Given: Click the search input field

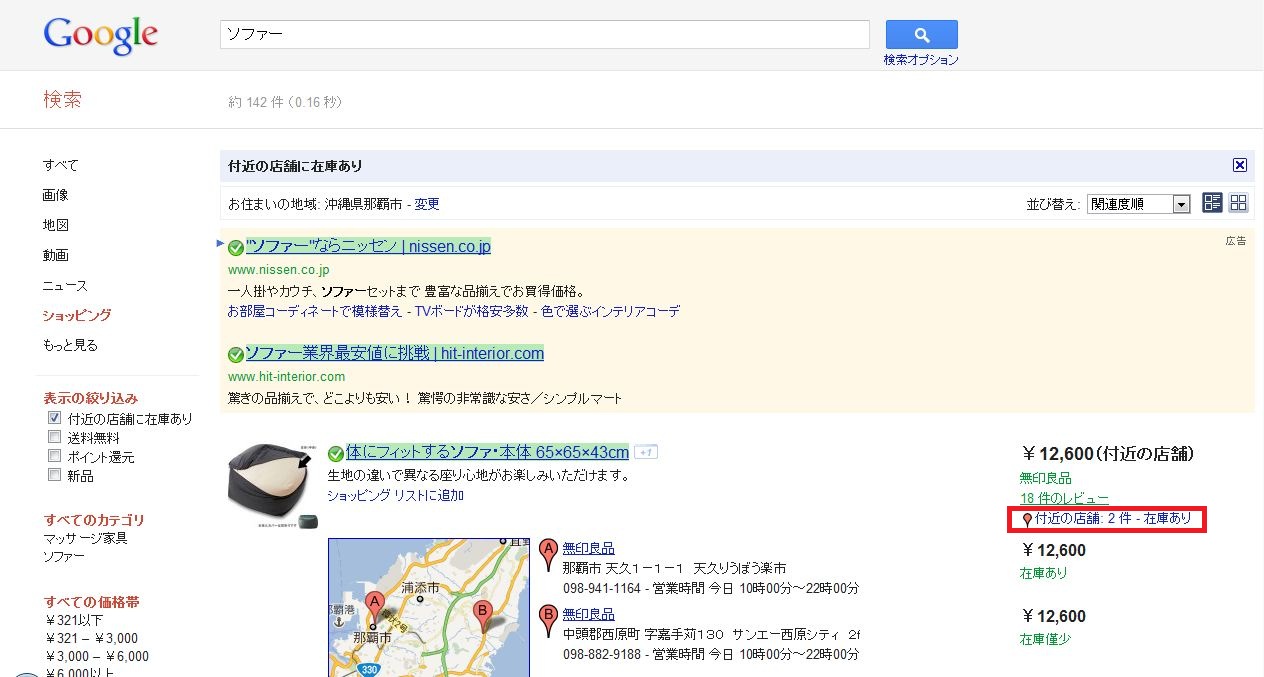Looking at the screenshot, I should point(545,34).
